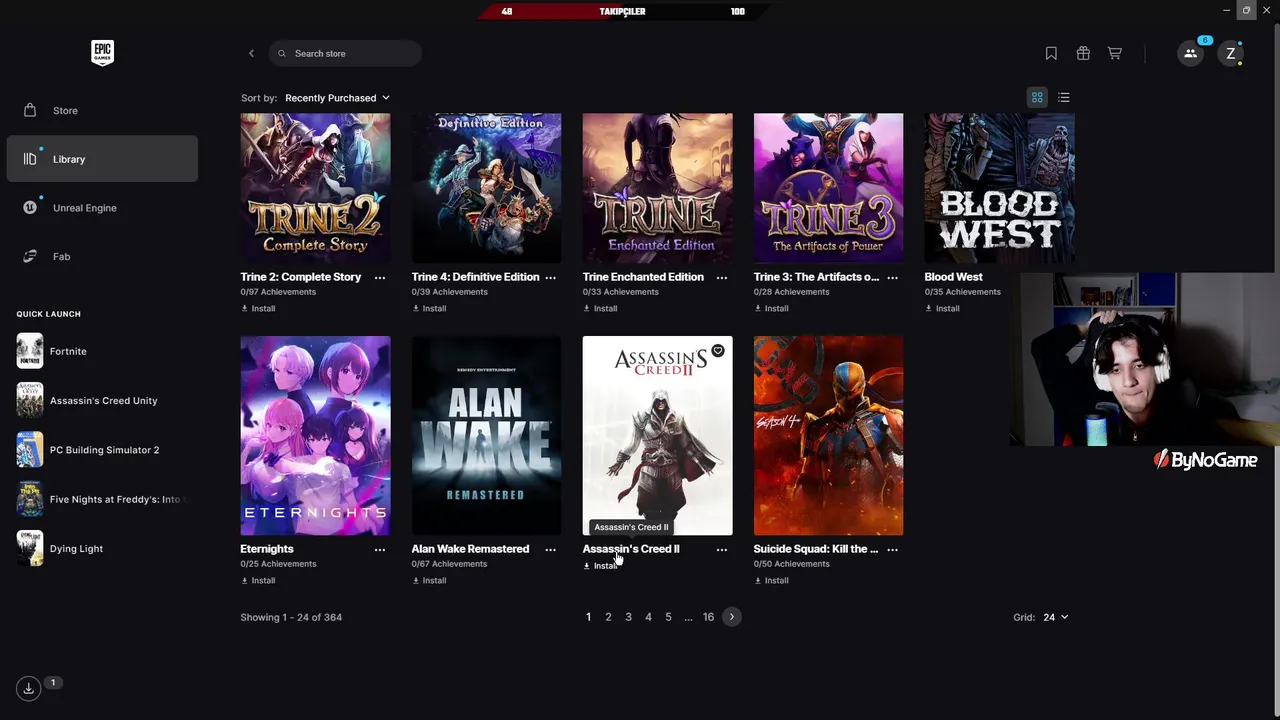This screenshot has height=720, width=1280.
Task: Install Trine 3: The Artifacts of Power
Action: coord(771,308)
